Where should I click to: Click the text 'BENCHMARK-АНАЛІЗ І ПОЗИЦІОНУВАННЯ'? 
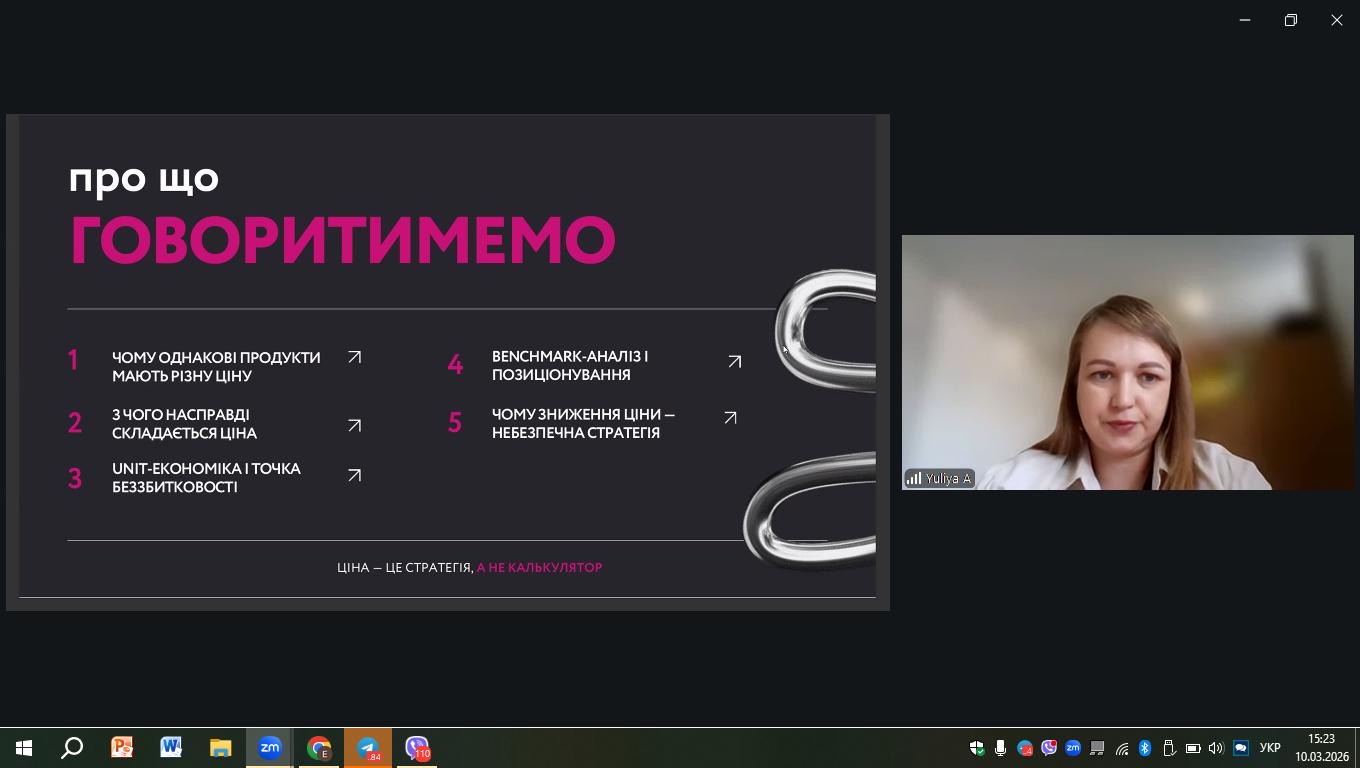(x=570, y=366)
